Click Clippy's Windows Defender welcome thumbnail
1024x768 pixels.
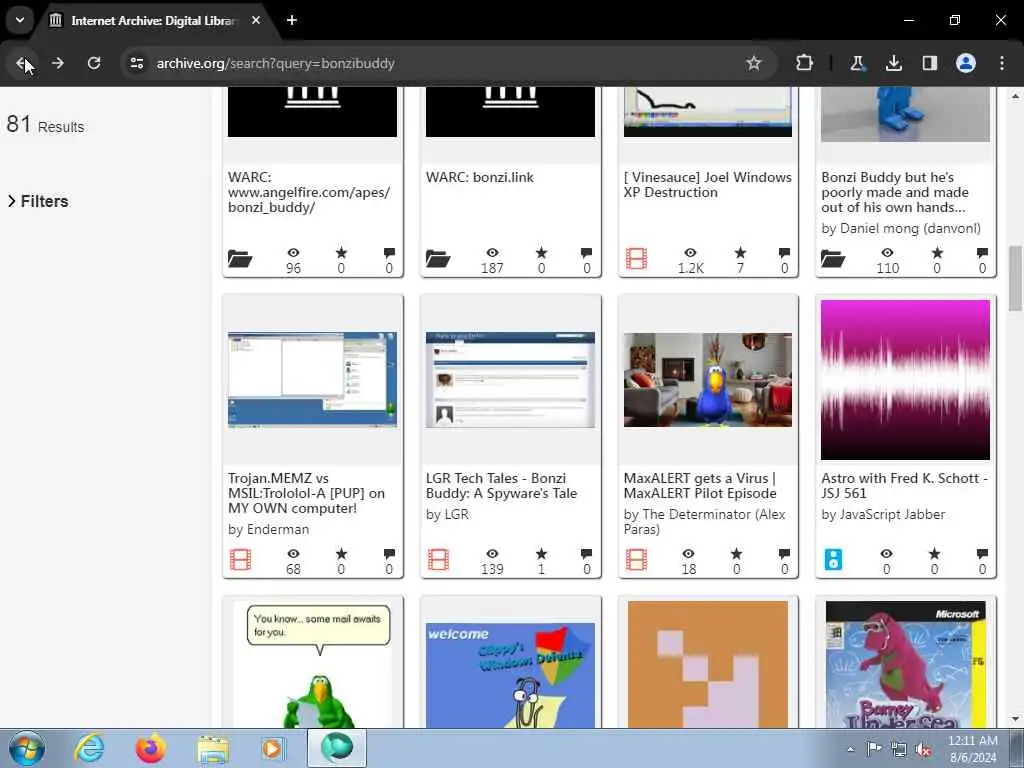[x=510, y=675]
